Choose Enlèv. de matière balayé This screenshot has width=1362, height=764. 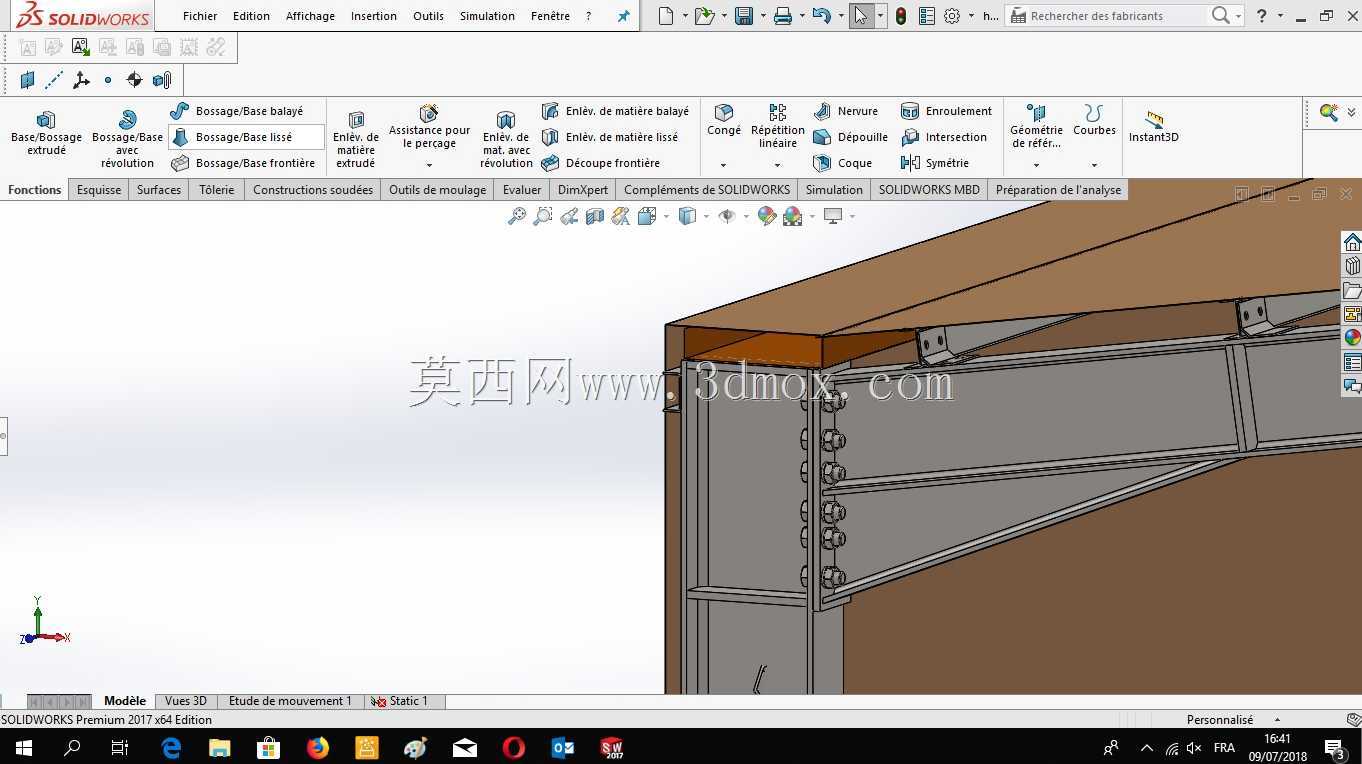point(615,111)
